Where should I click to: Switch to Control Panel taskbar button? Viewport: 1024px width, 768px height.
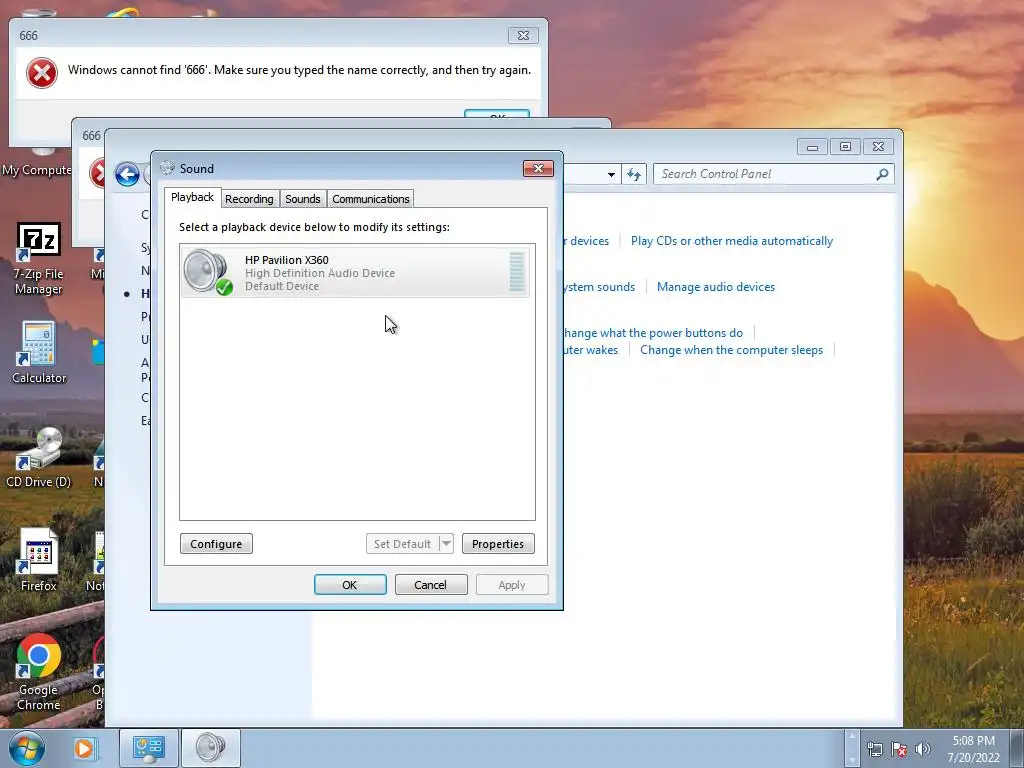pos(148,748)
